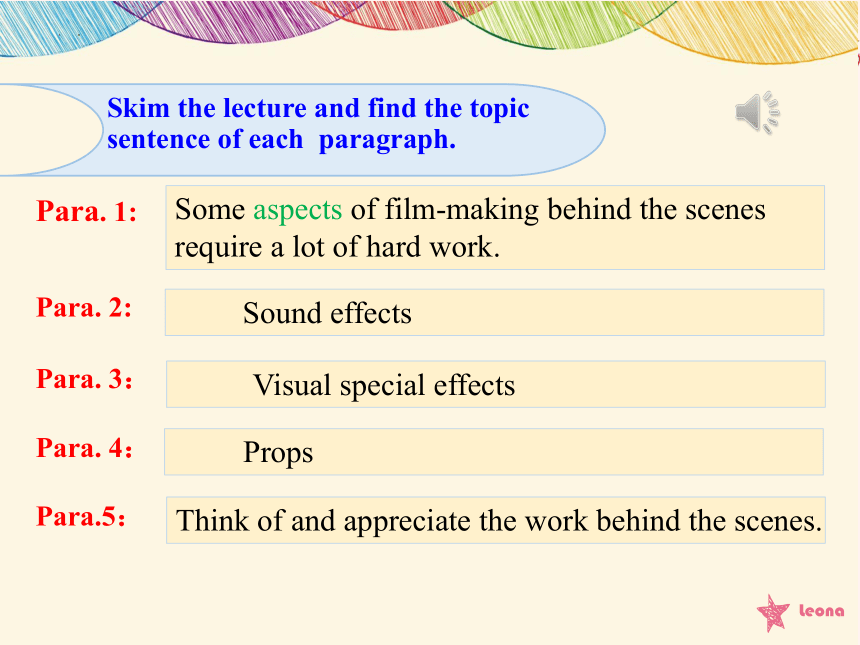Click the yellow scribbled circle decoration
This screenshot has width=860, height=645.
740,27
